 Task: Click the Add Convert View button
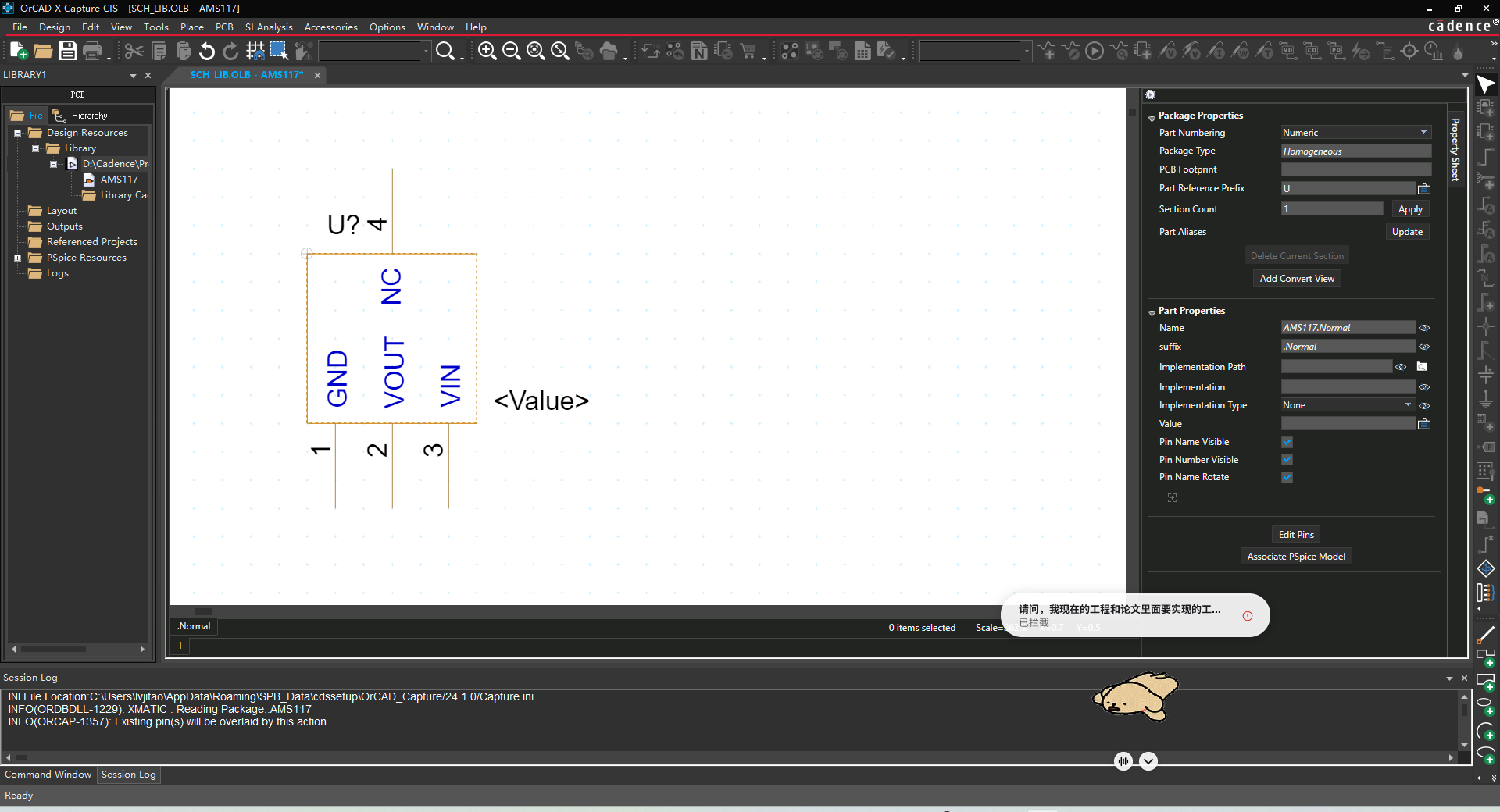pyautogui.click(x=1297, y=279)
